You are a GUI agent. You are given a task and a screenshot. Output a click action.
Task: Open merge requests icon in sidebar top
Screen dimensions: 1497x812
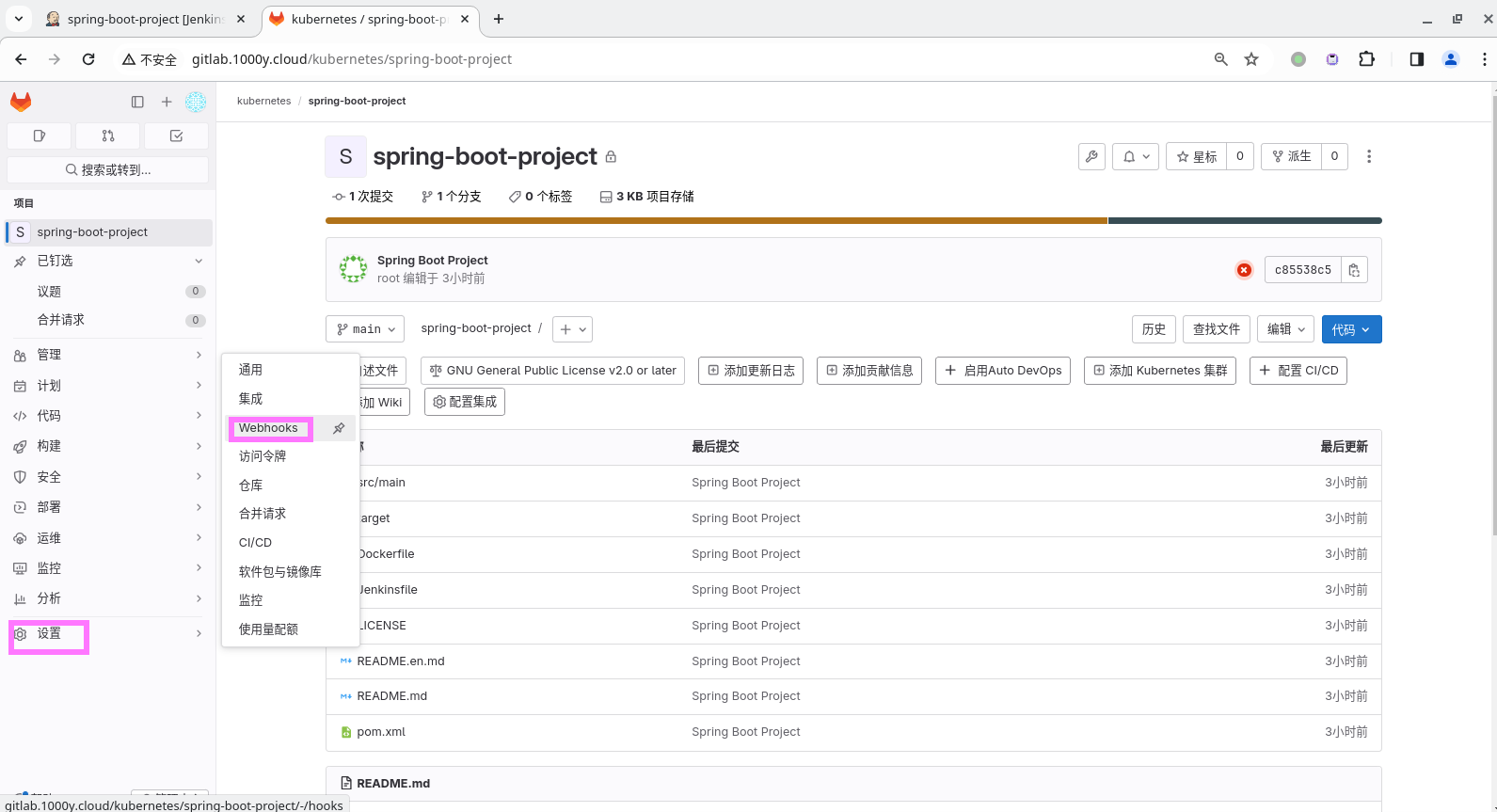(108, 135)
